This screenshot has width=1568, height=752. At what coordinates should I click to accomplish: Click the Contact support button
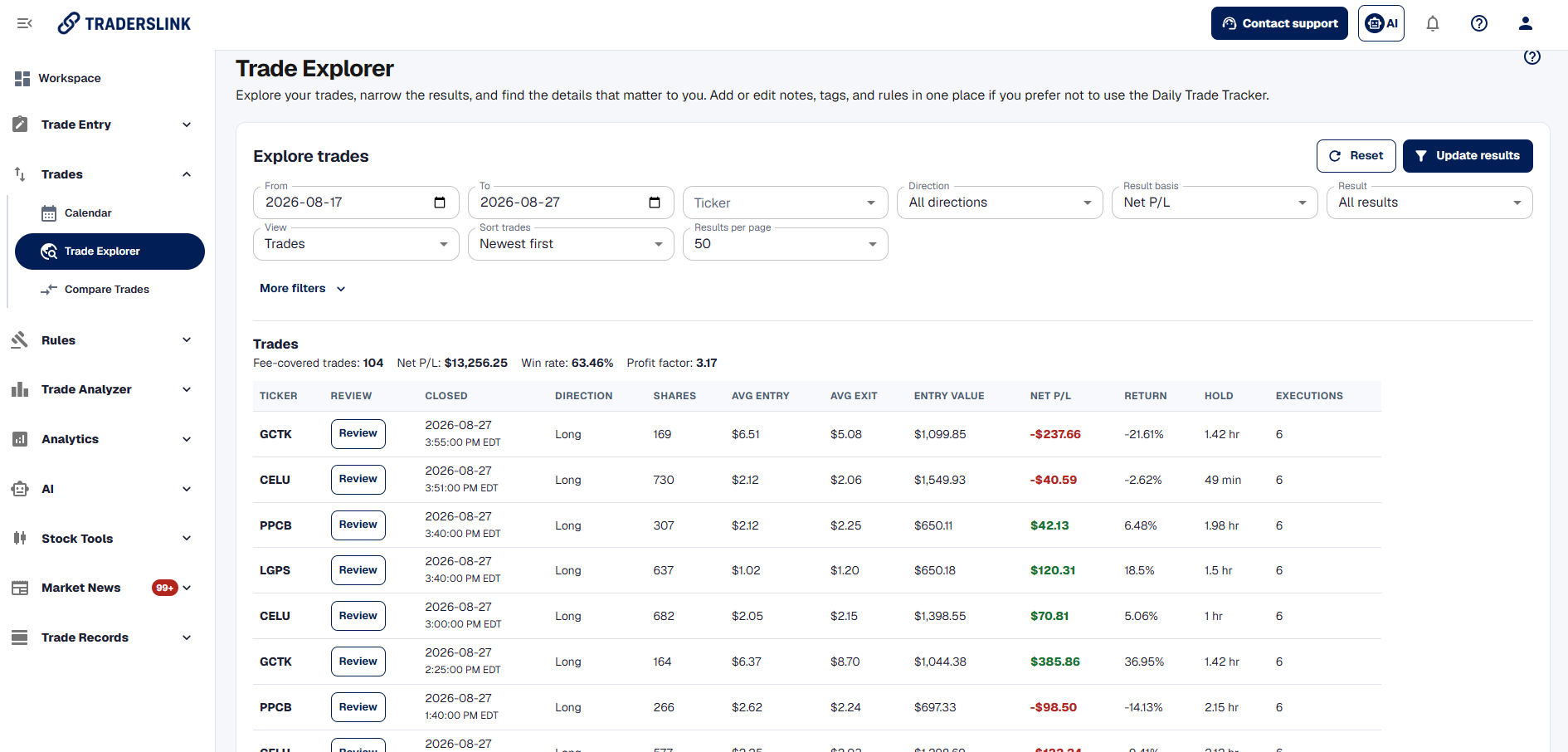click(x=1279, y=23)
